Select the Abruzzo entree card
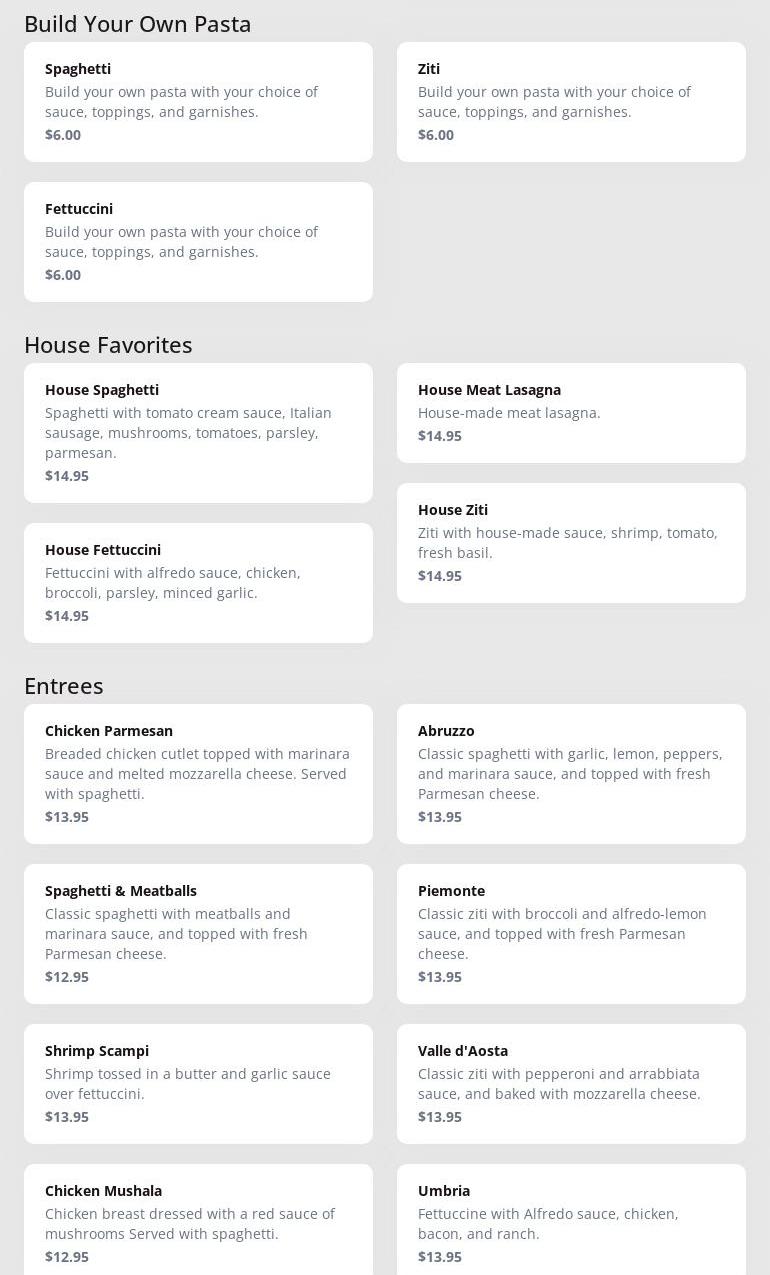Image resolution: width=770 pixels, height=1275 pixels. tap(571, 774)
